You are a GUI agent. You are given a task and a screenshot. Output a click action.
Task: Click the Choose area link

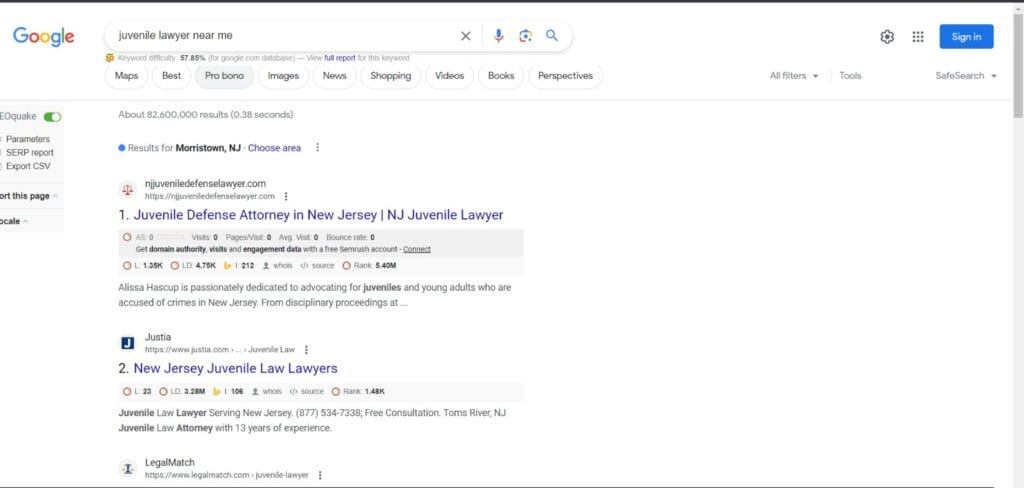274,148
